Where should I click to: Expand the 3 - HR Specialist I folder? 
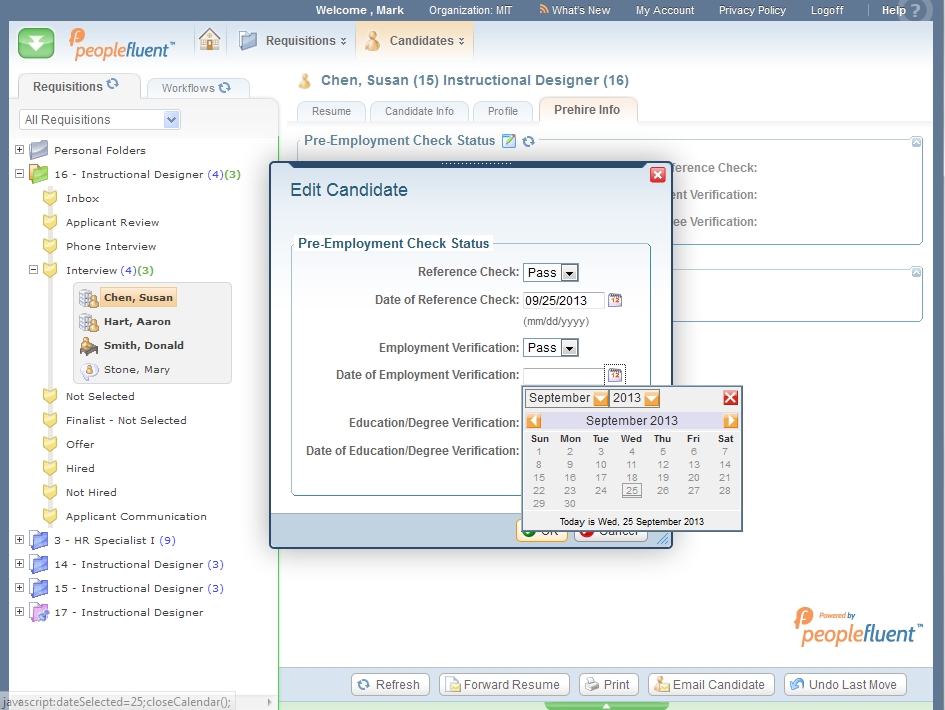pyautogui.click(x=20, y=540)
